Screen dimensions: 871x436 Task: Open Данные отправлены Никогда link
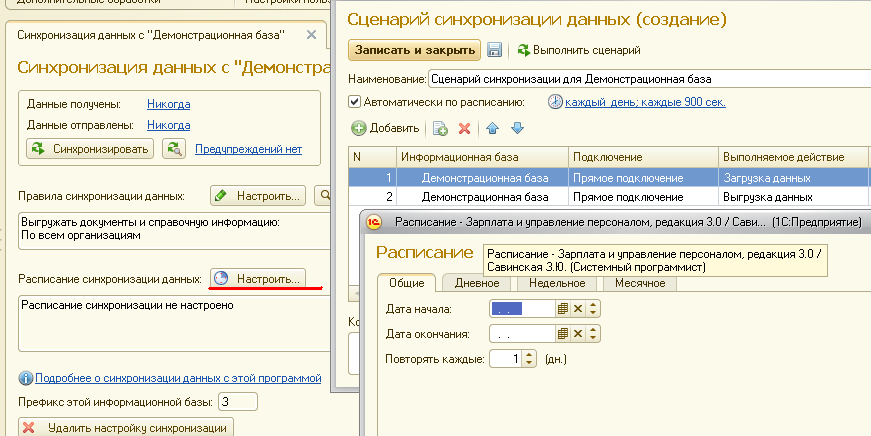(168, 126)
